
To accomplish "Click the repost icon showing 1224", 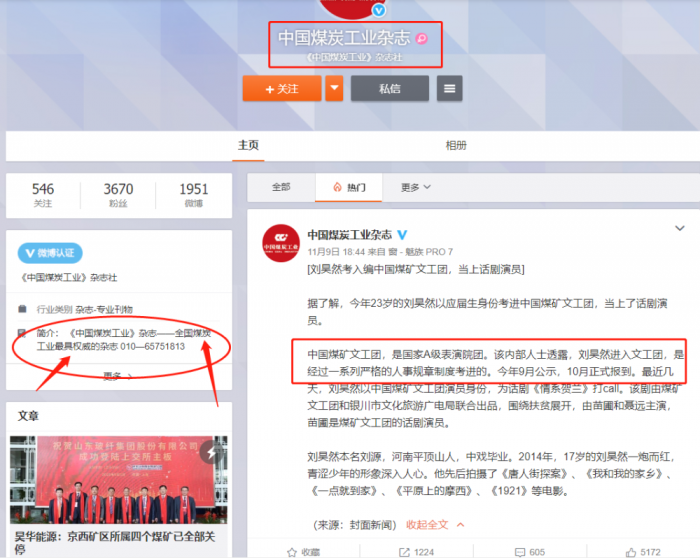I will pyautogui.click(x=404, y=552).
